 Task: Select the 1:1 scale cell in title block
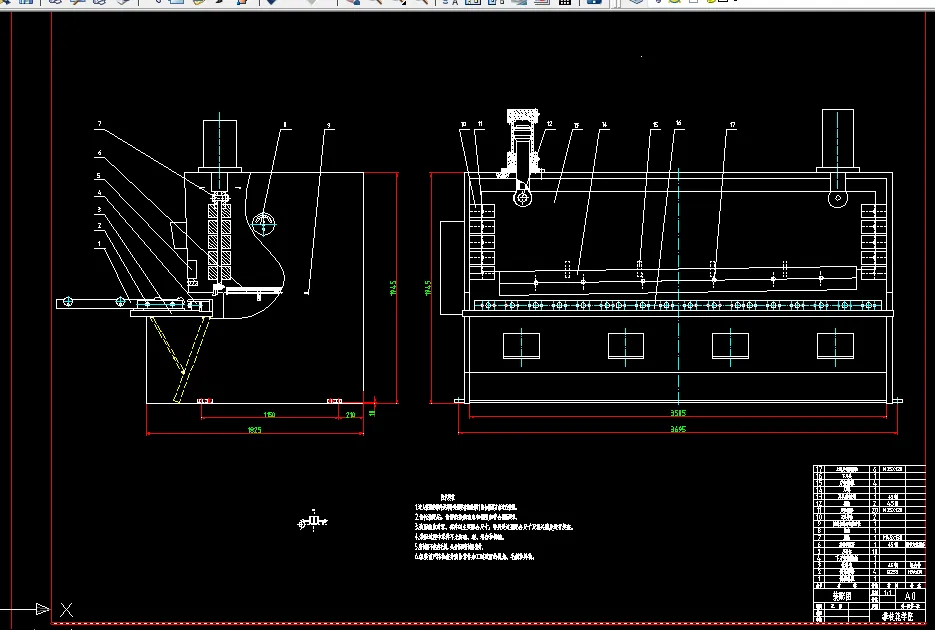[x=887, y=593]
